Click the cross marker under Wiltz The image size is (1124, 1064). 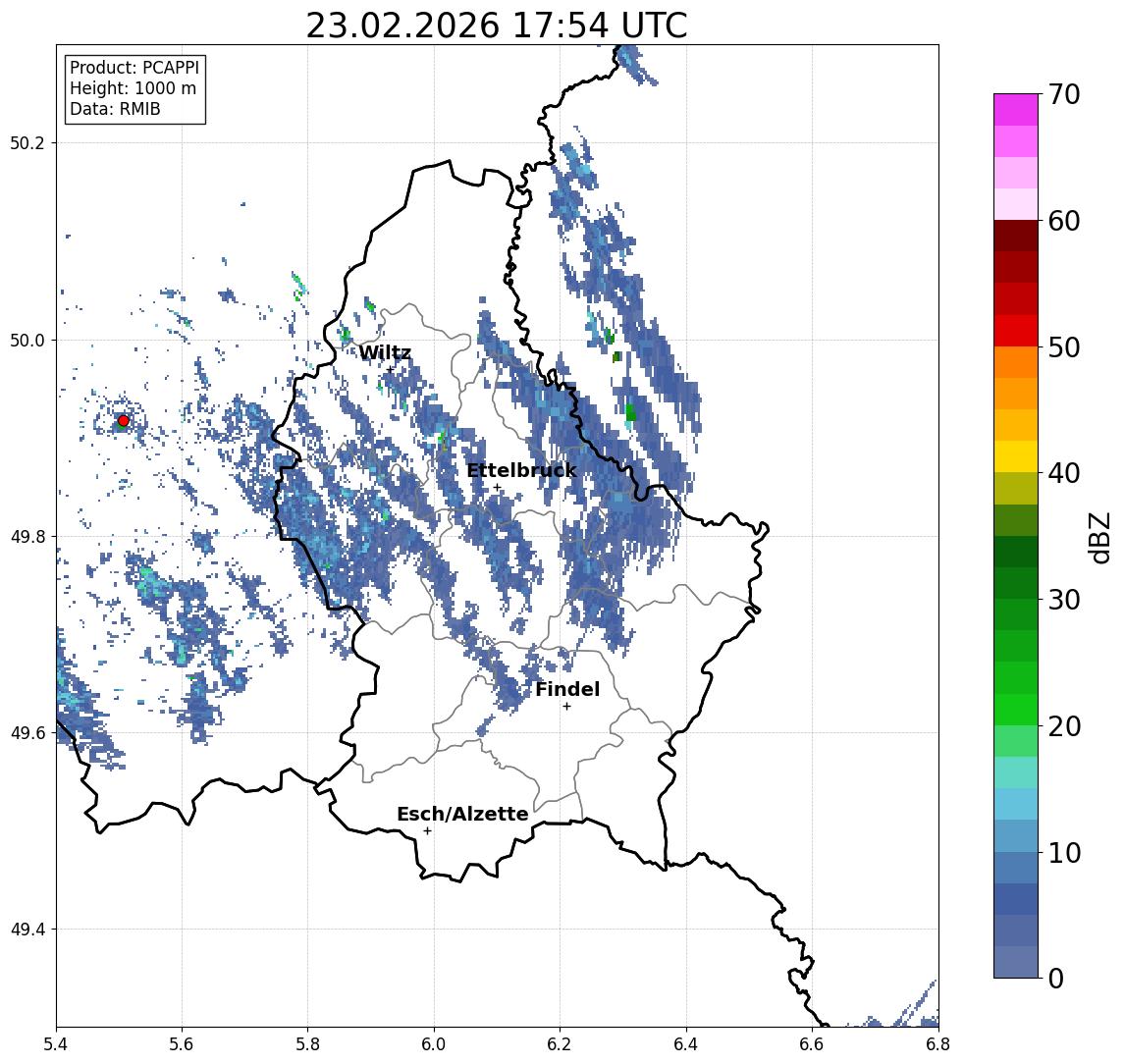[x=390, y=370]
